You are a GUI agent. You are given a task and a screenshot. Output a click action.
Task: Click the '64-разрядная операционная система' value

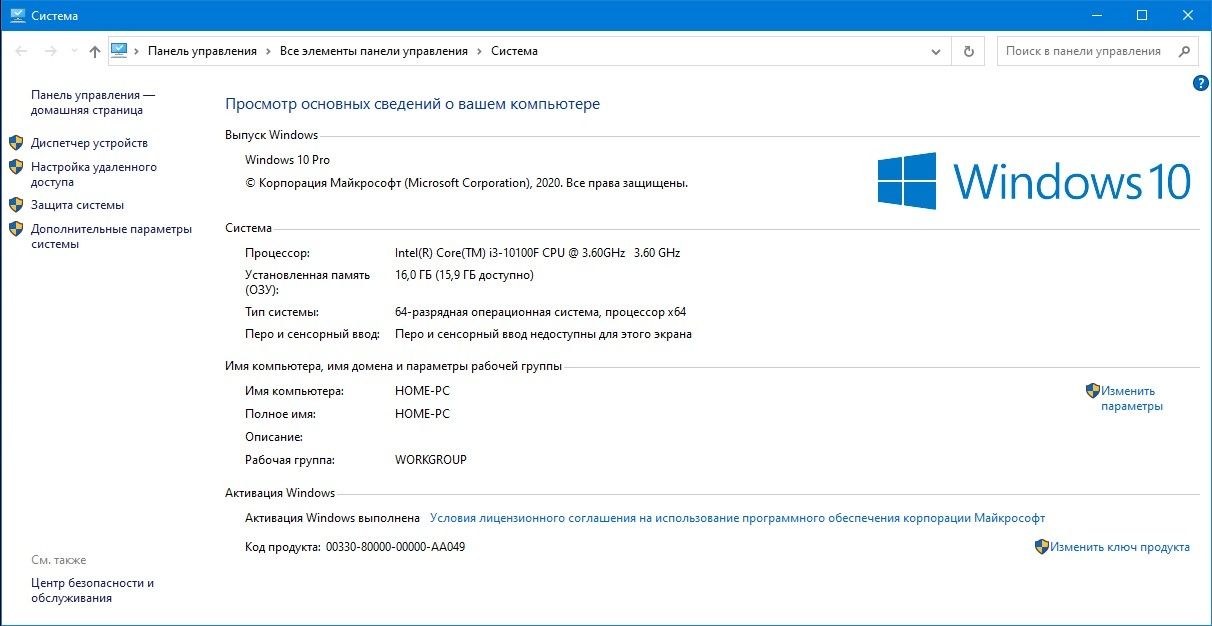[540, 312]
